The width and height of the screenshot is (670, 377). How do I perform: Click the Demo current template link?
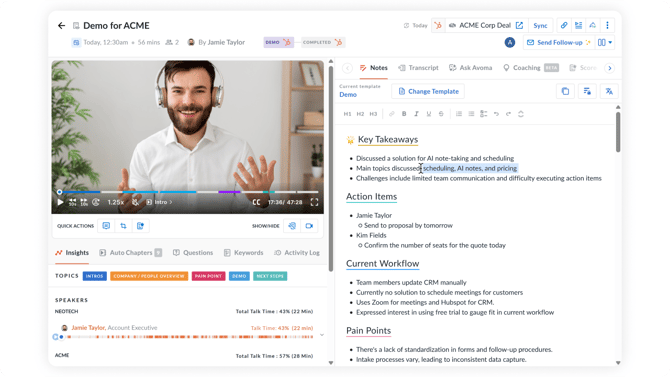coord(348,95)
